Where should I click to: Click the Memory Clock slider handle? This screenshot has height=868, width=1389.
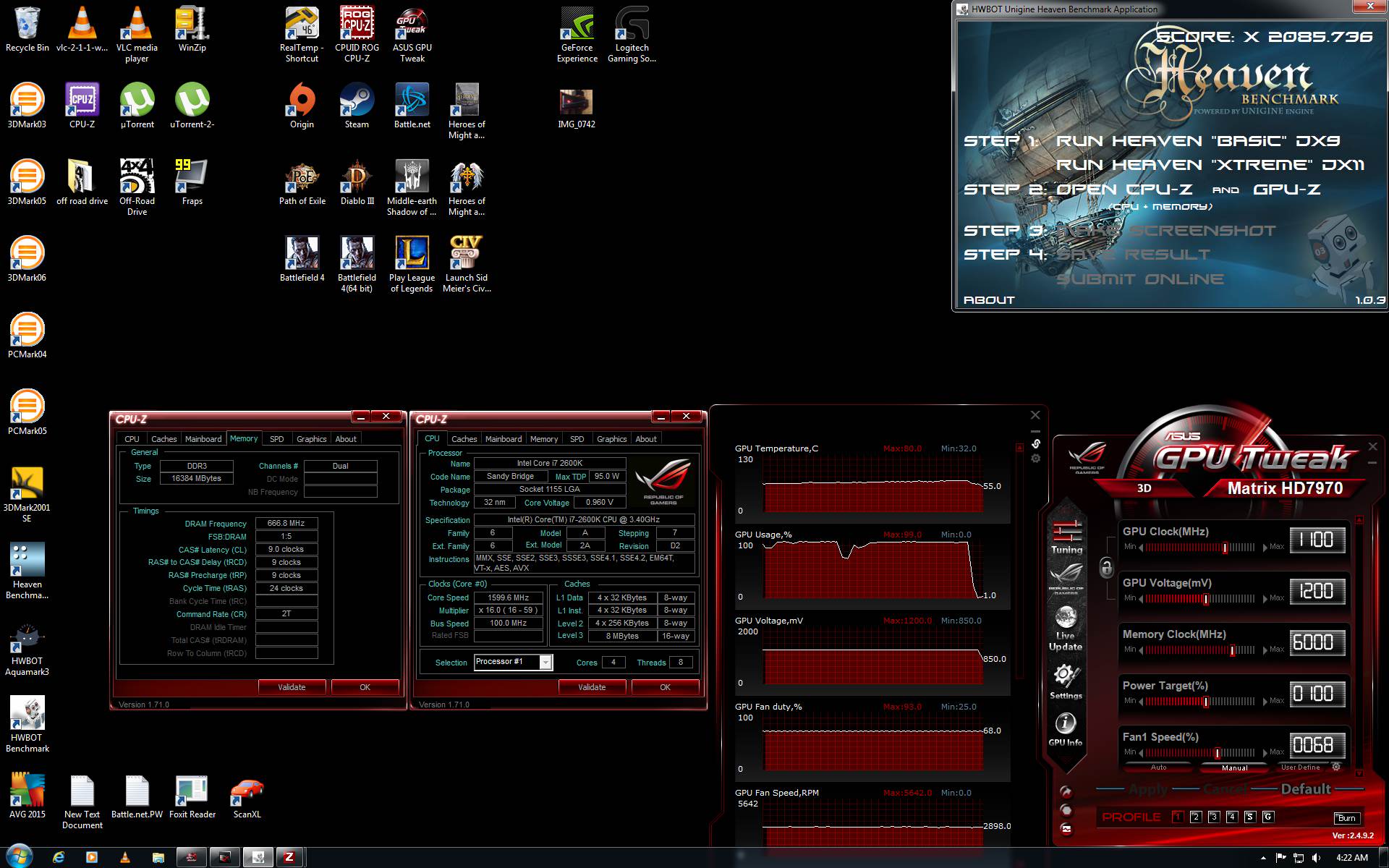click(x=1232, y=650)
